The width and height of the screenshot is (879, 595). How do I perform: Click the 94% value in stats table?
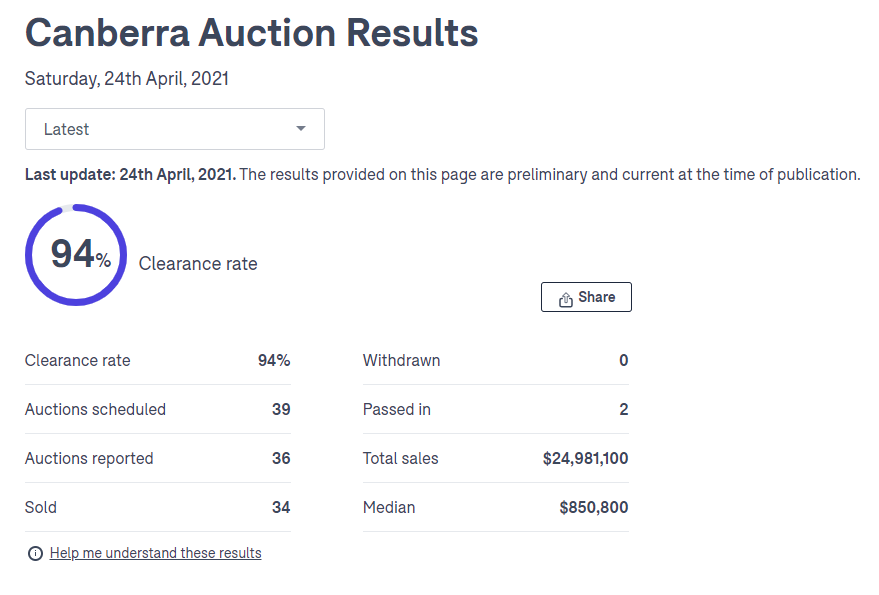point(274,360)
